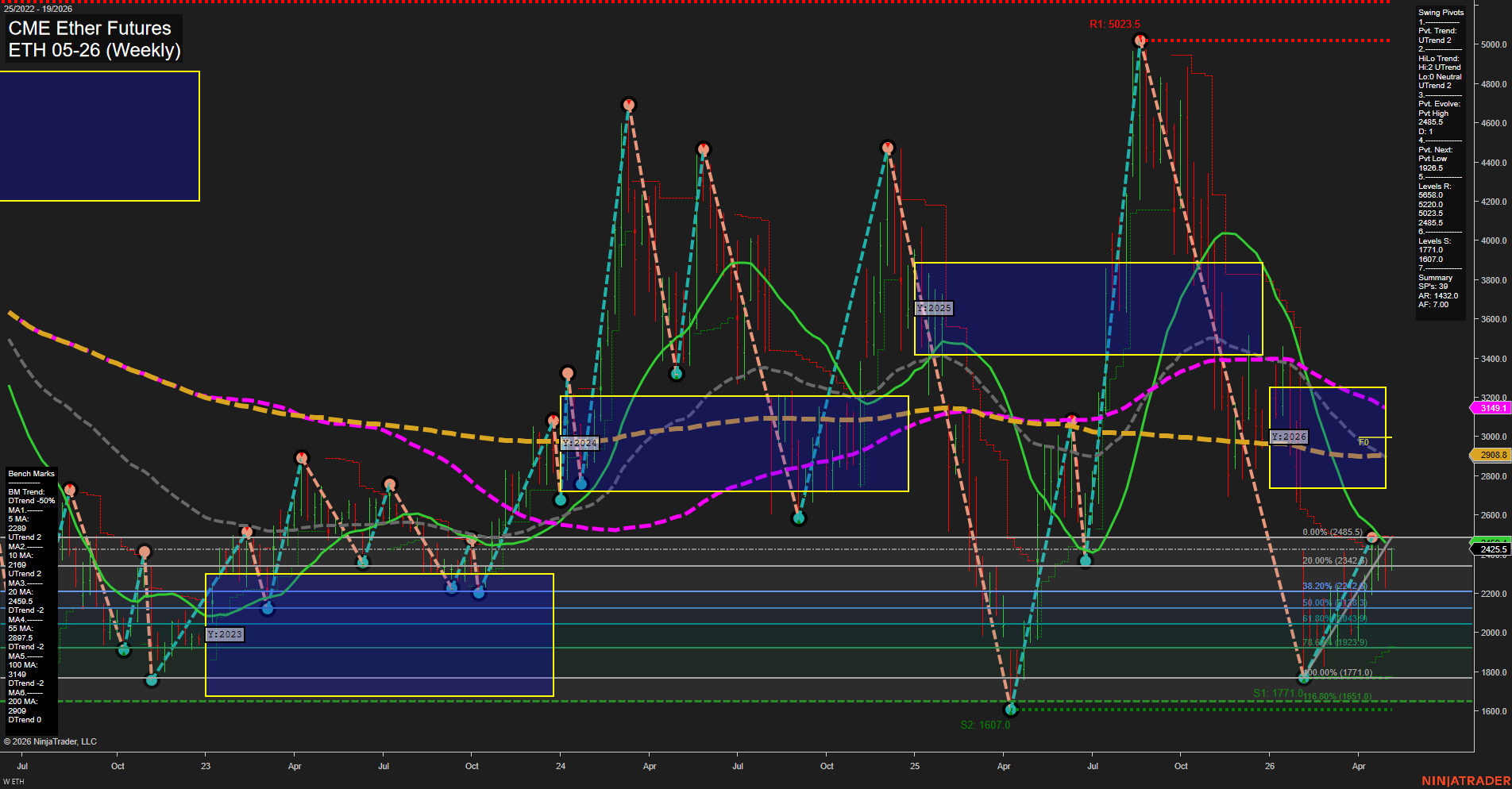
Task: Click the 1600.0 price axis label
Action: tap(1494, 712)
